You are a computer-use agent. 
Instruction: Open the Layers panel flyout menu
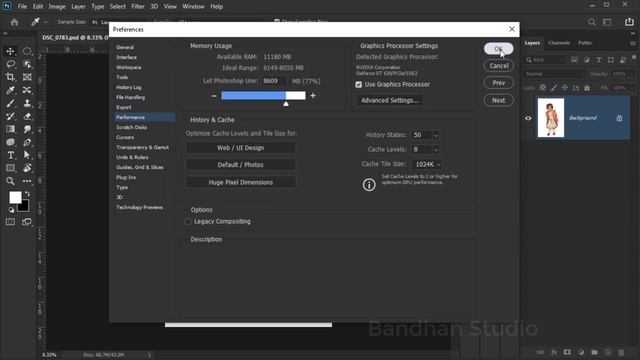[632, 43]
